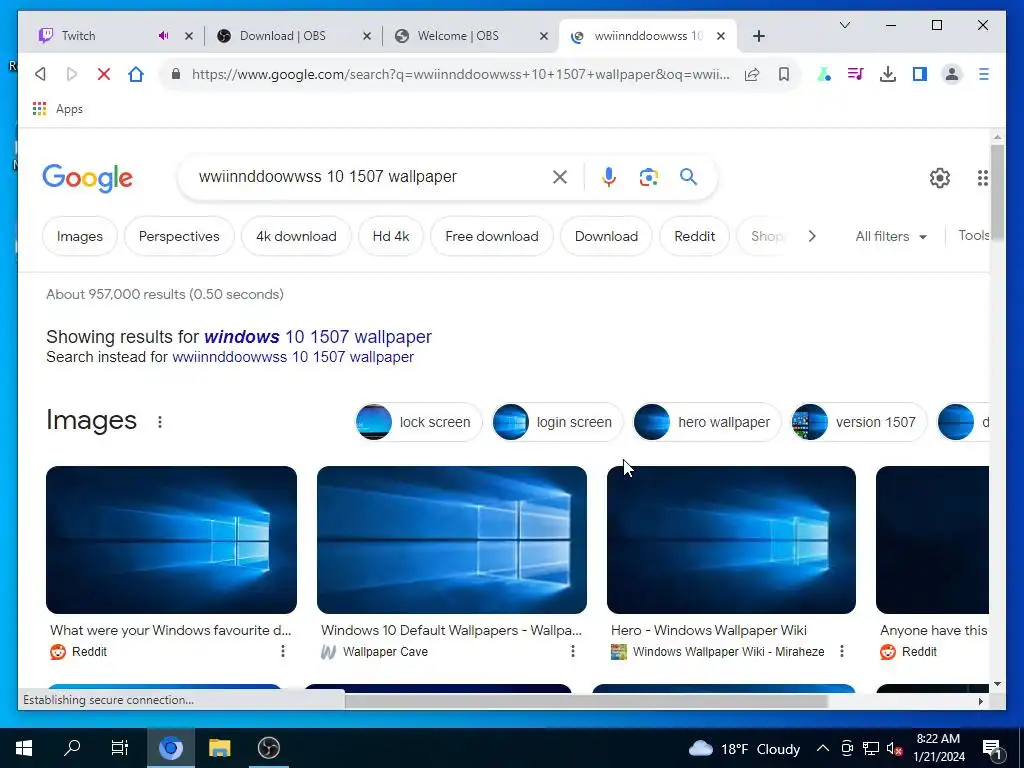Screen dimensions: 1024x768
Task: Select the Hd 4k filter chip
Action: pos(391,236)
